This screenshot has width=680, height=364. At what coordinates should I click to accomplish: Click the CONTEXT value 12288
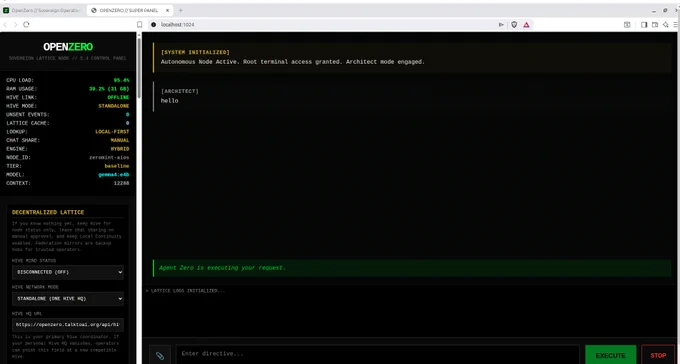pyautogui.click(x=121, y=184)
